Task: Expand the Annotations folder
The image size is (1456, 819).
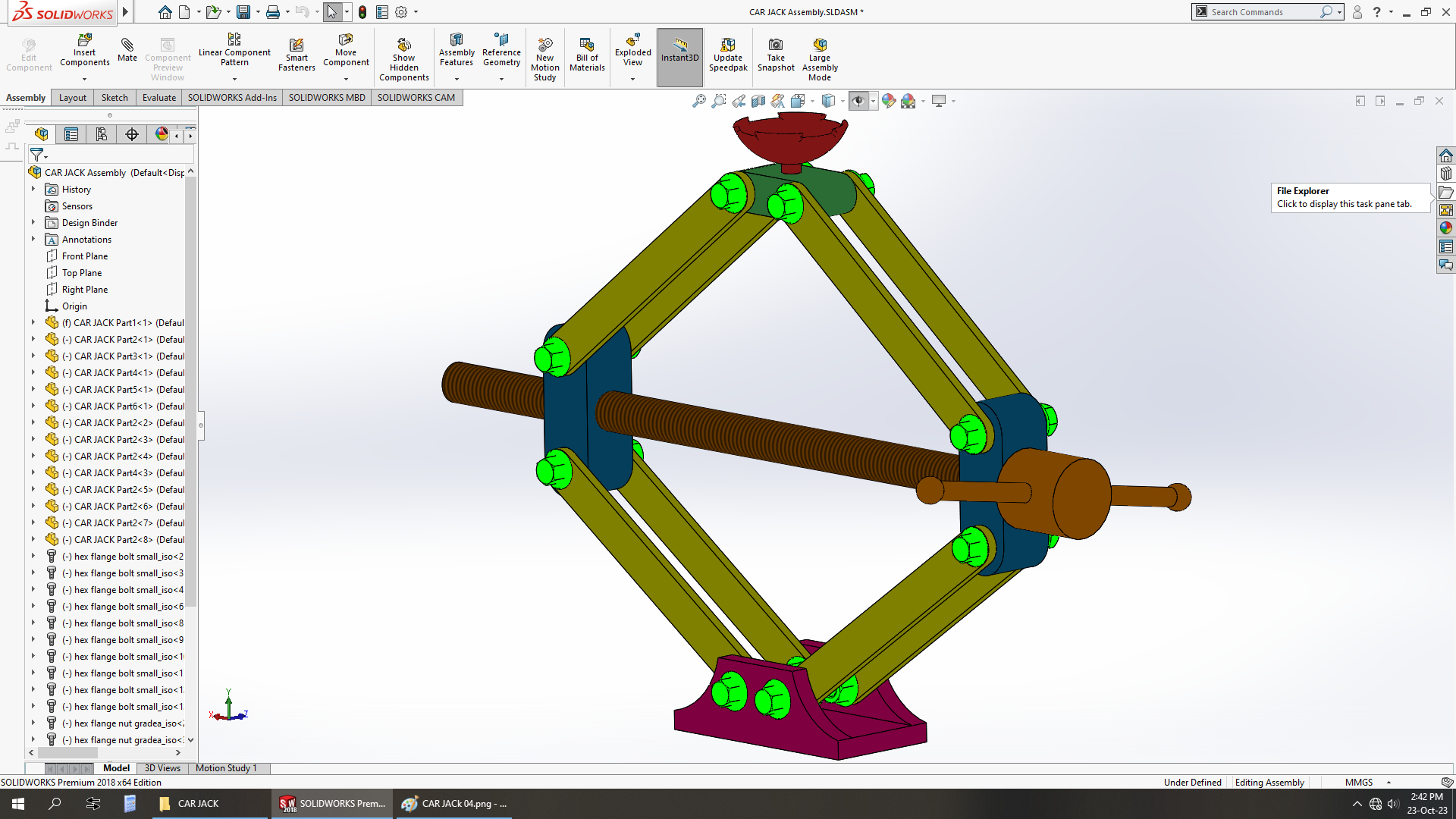Action: (x=33, y=240)
